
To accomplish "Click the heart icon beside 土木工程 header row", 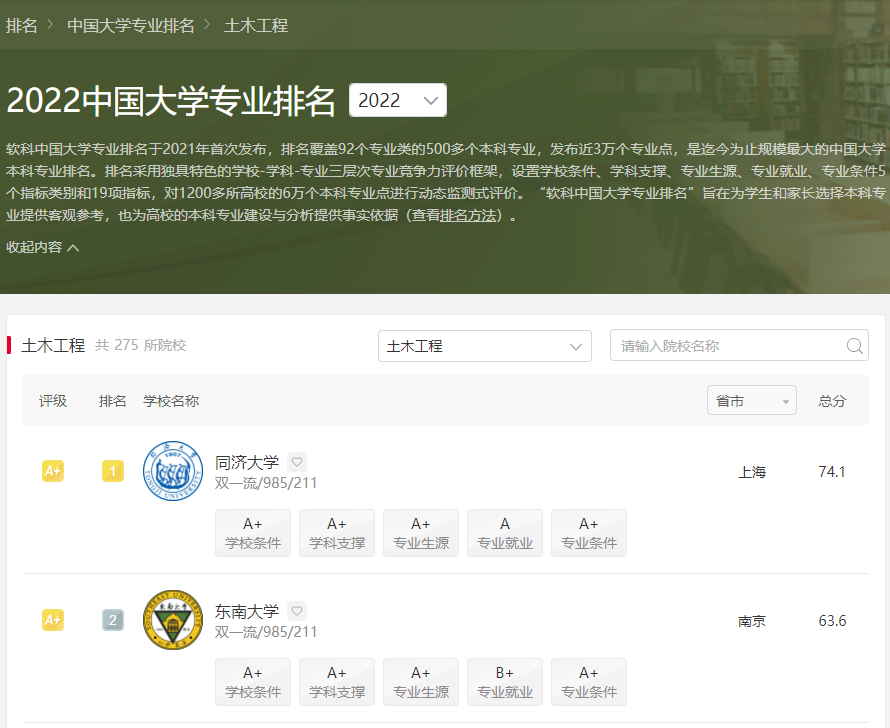I will click(297, 461).
